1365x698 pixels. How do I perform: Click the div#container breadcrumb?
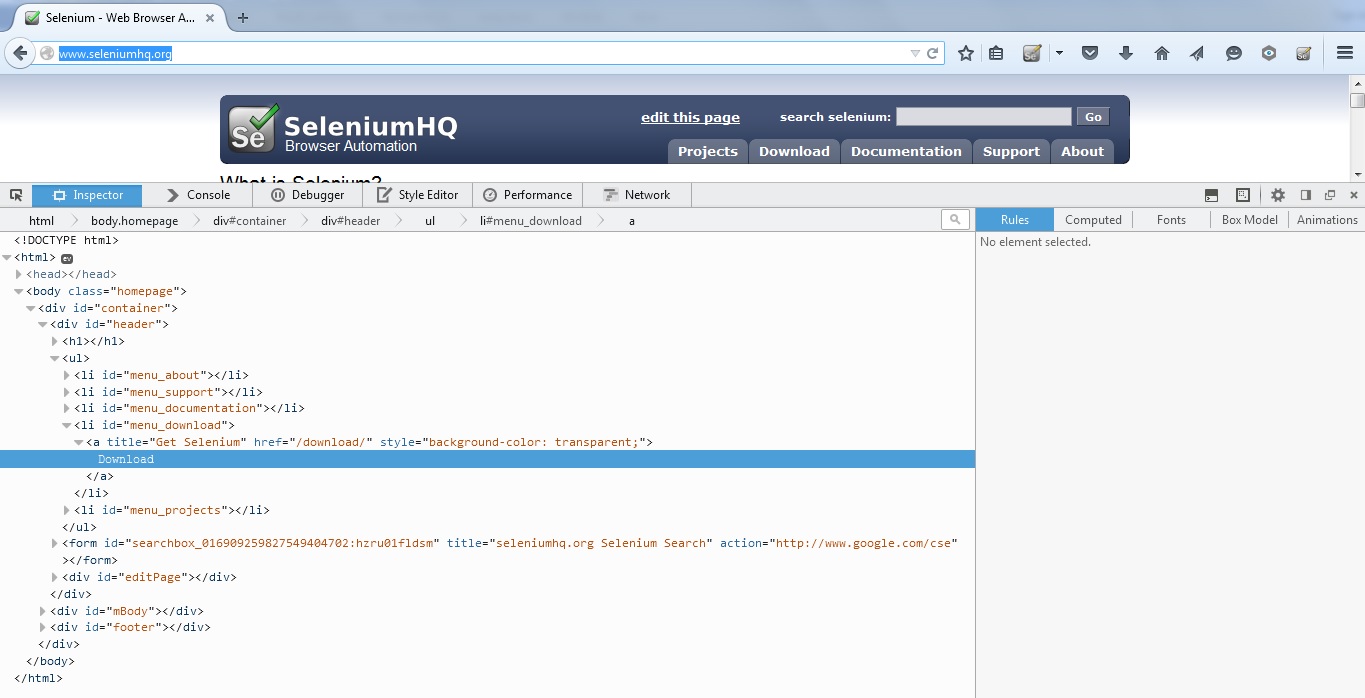coord(249,221)
